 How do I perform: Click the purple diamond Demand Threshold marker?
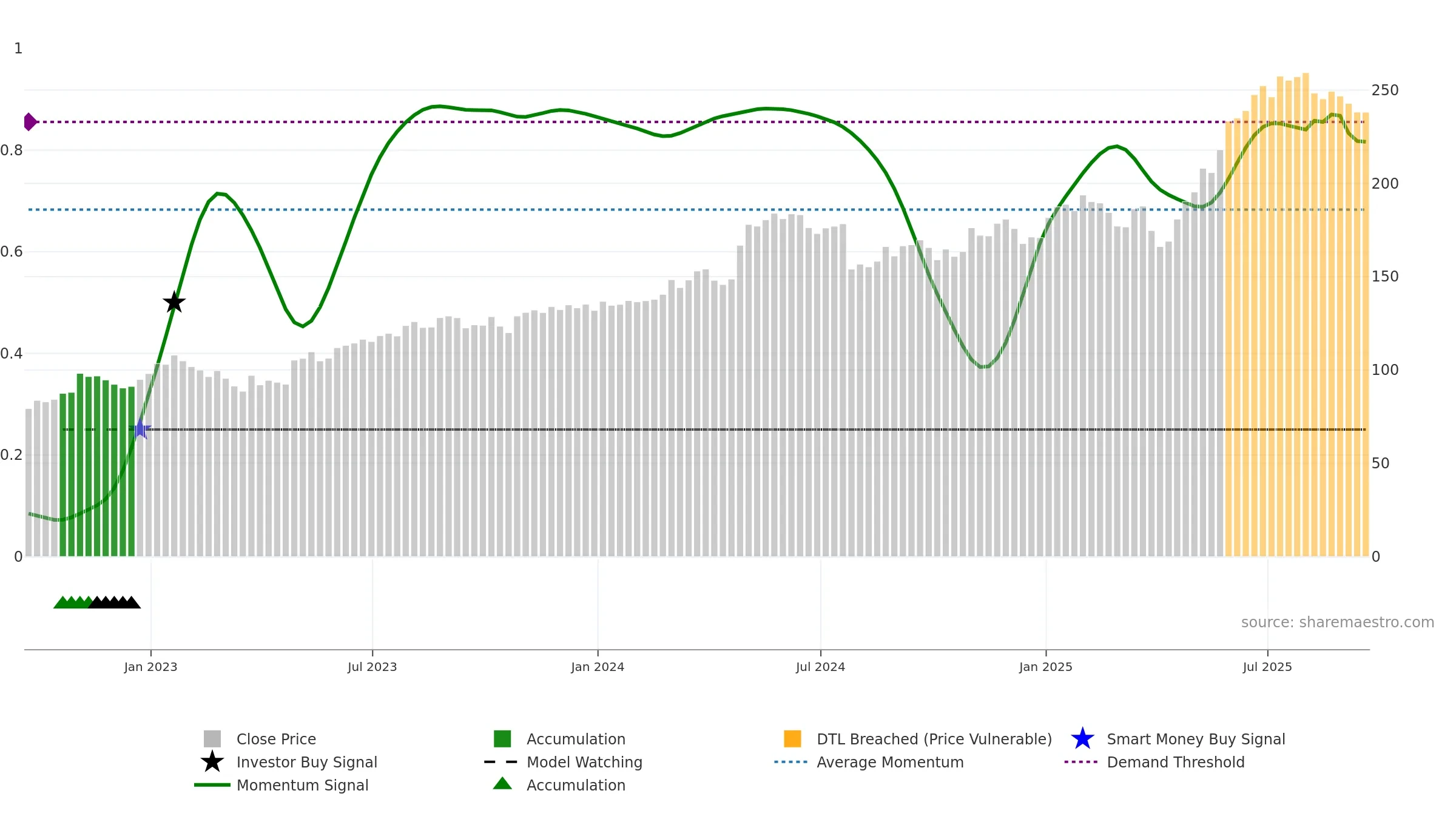click(x=30, y=122)
